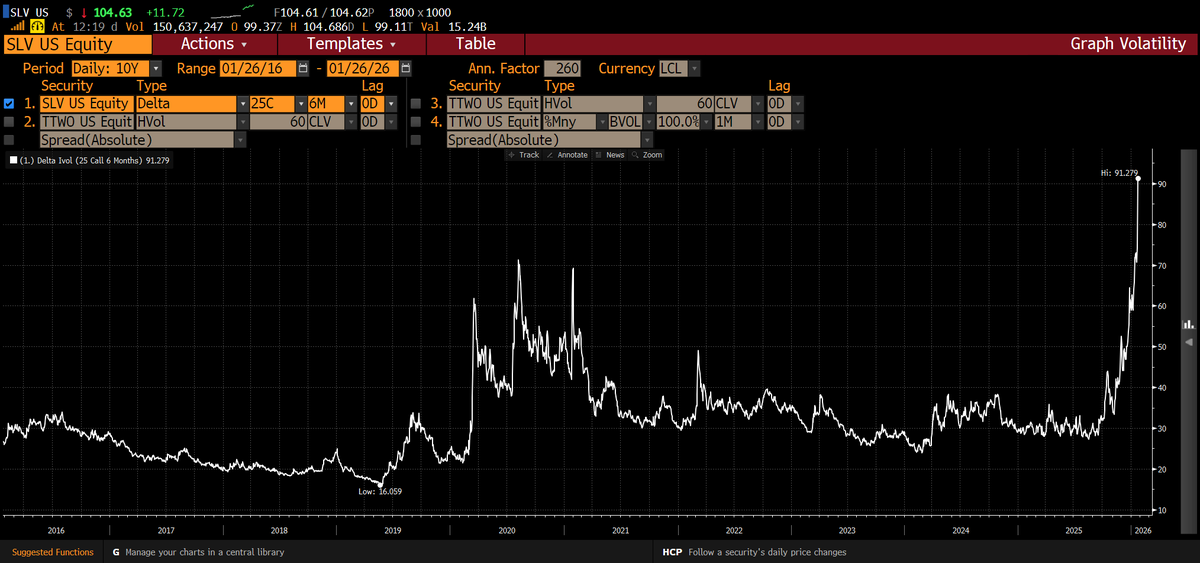The height and width of the screenshot is (563, 1200).
Task: Expand left Spread(Absolute) dropdown
Action: (x=241, y=140)
